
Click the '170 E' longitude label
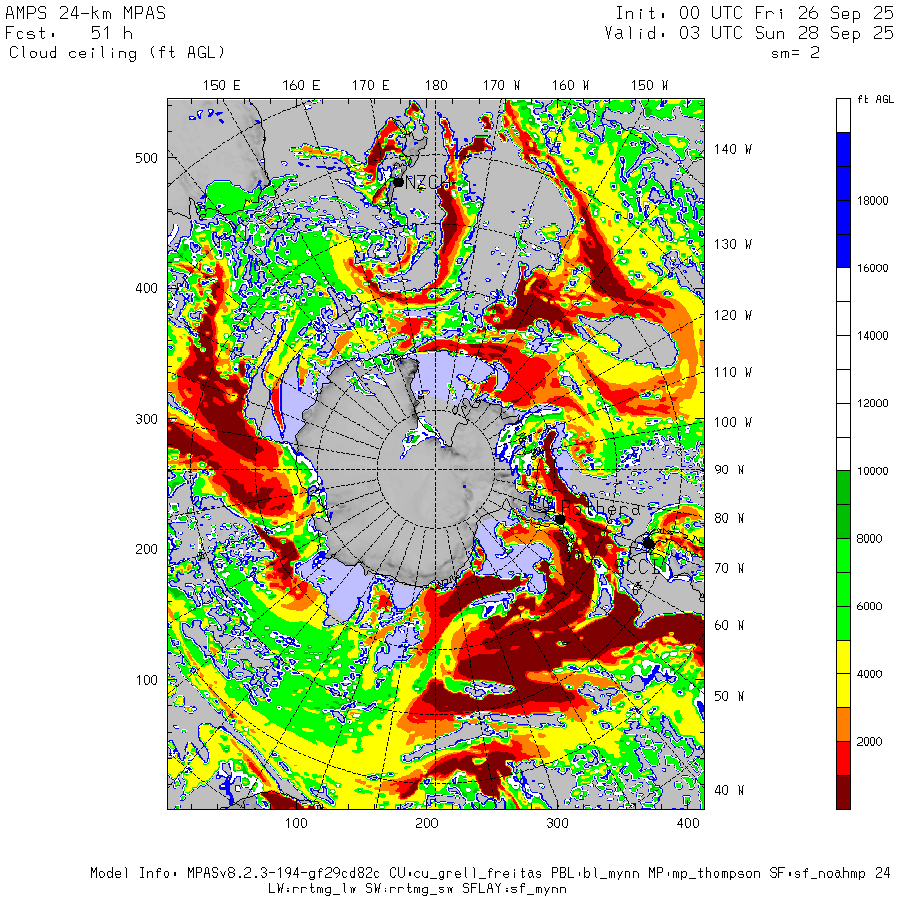pyautogui.click(x=370, y=86)
